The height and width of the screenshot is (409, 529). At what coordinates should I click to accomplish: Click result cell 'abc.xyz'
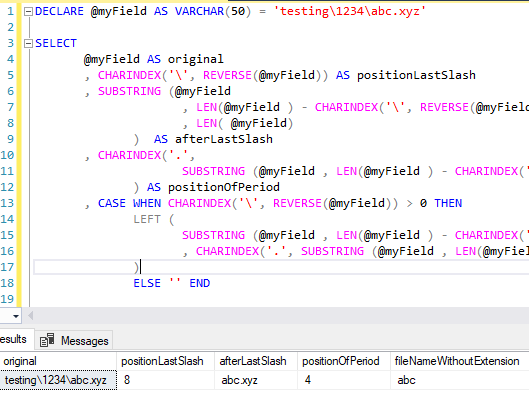click(x=256, y=380)
